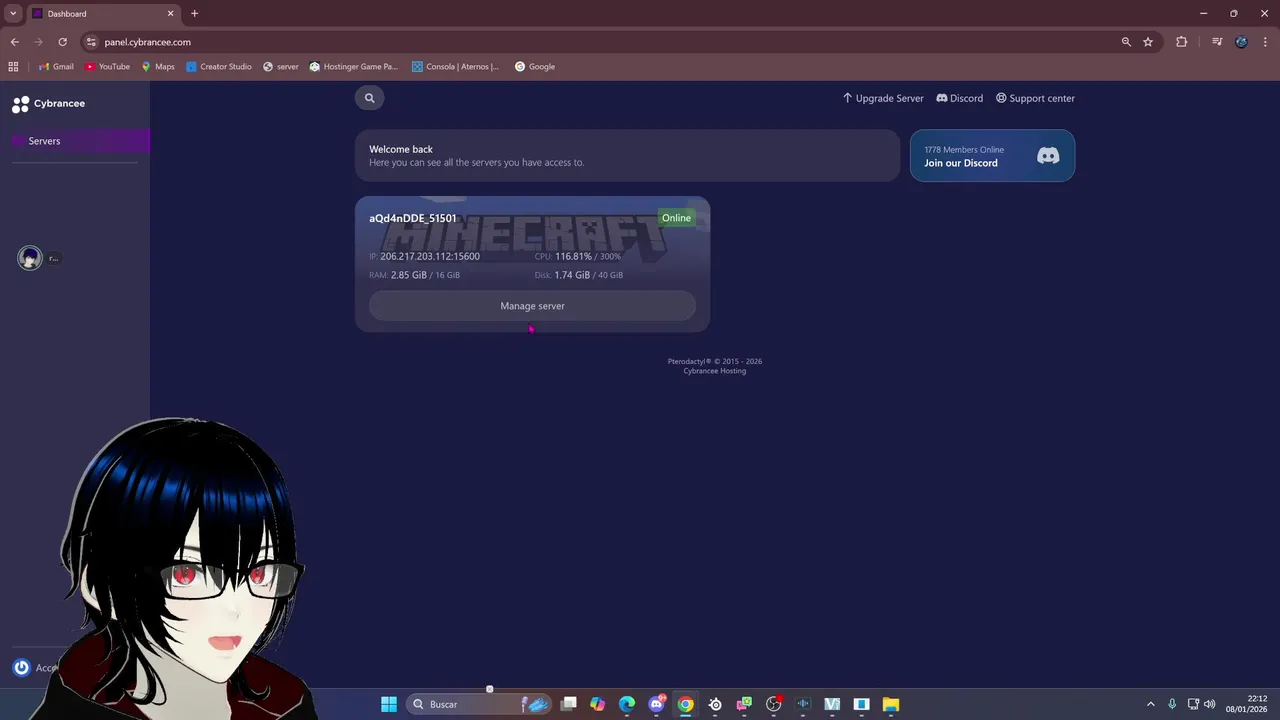
Task: Open the media controls icon
Action: [x=1217, y=42]
